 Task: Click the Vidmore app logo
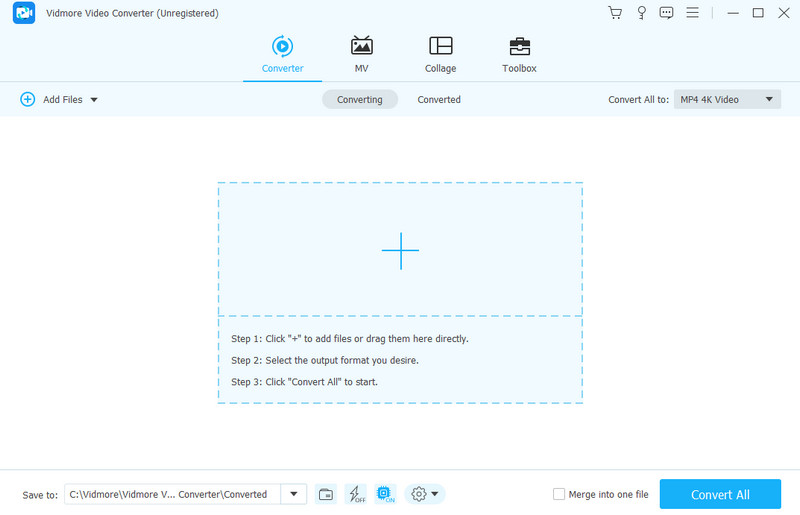pos(23,14)
